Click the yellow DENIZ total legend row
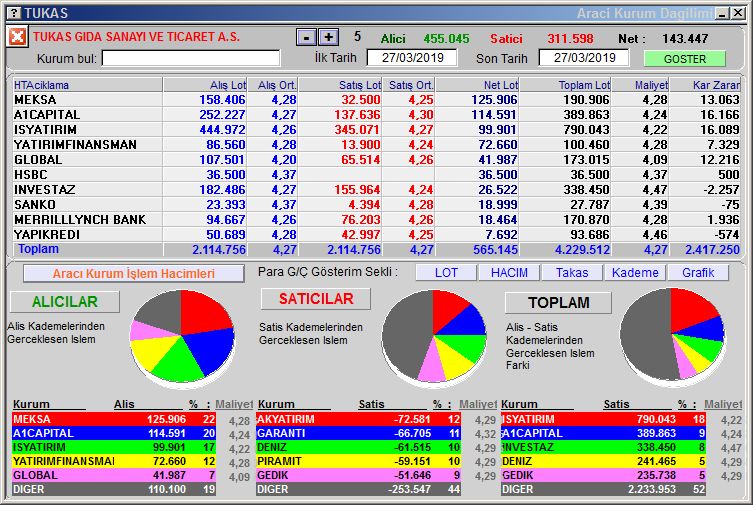The image size is (753, 505). (604, 461)
